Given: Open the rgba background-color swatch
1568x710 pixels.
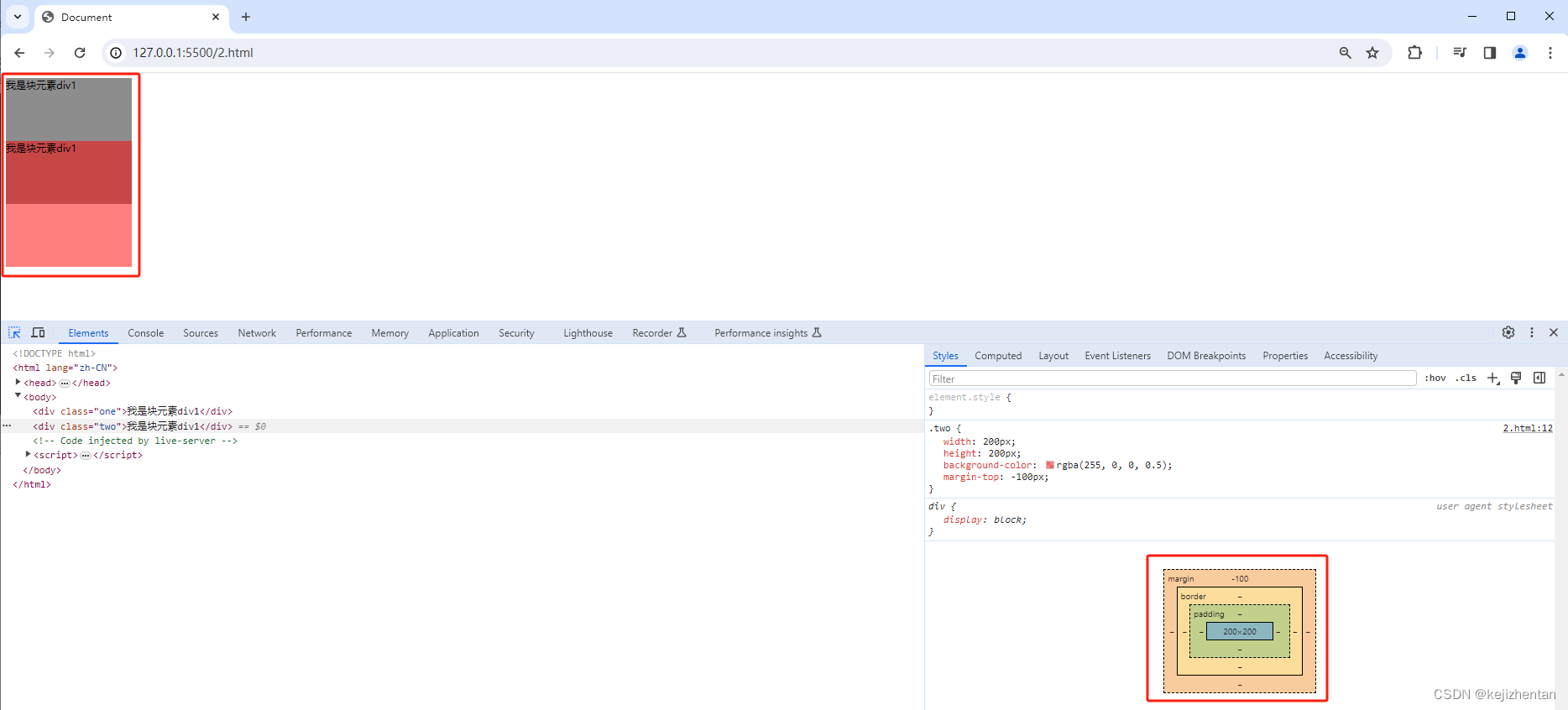Looking at the screenshot, I should click(1050, 465).
